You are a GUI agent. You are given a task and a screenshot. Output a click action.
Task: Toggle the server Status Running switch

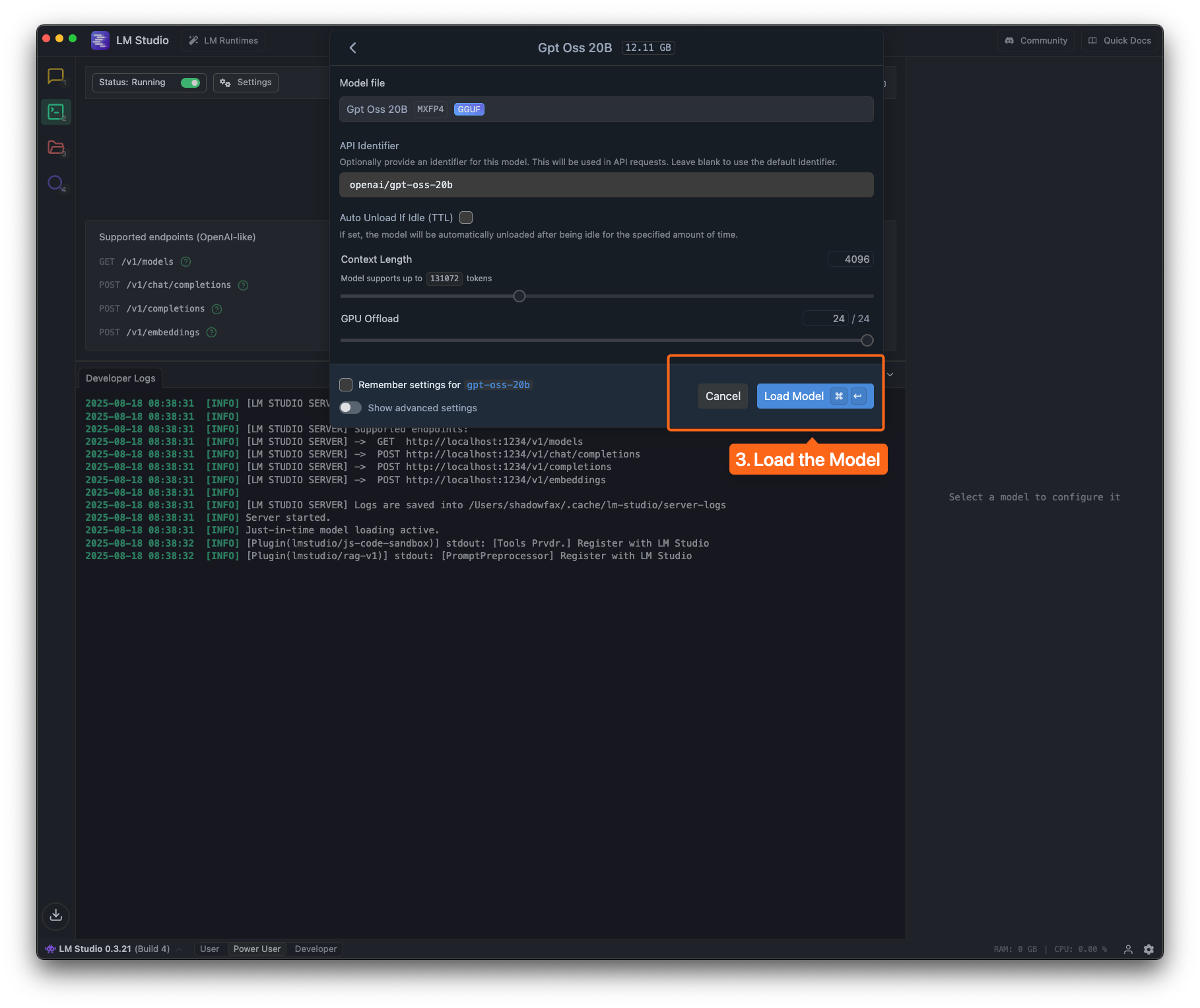coord(190,83)
